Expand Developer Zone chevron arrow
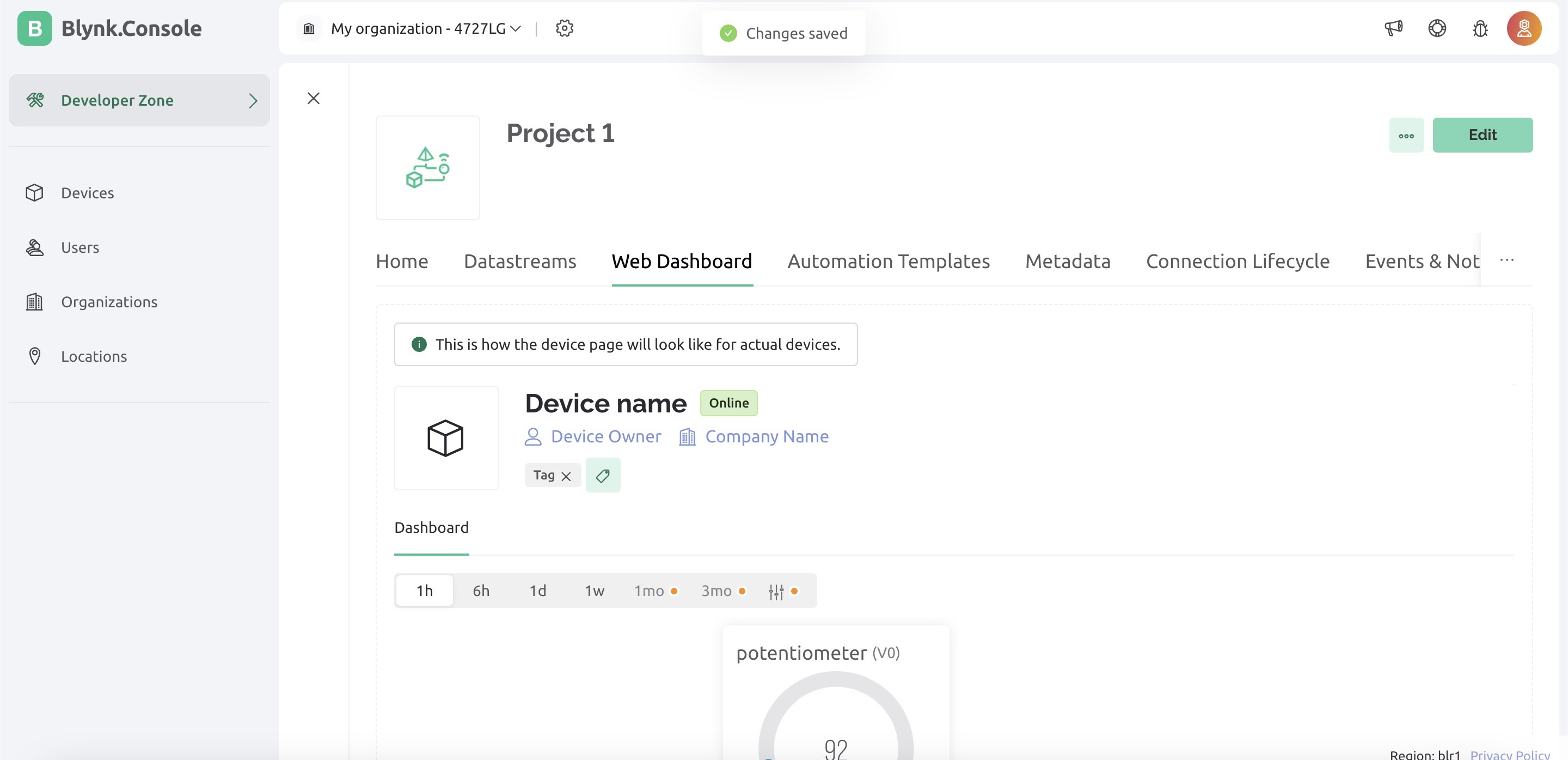1568x760 pixels. 253,100
